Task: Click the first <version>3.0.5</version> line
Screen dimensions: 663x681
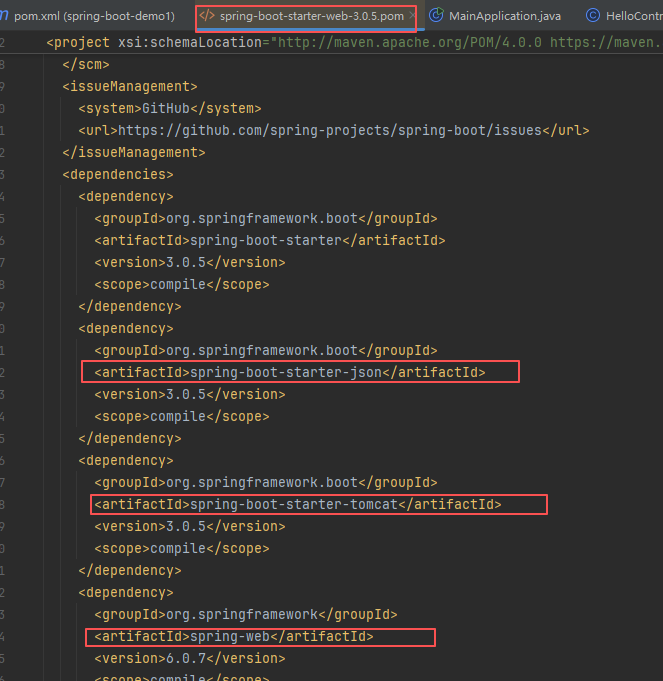Action: (x=190, y=262)
